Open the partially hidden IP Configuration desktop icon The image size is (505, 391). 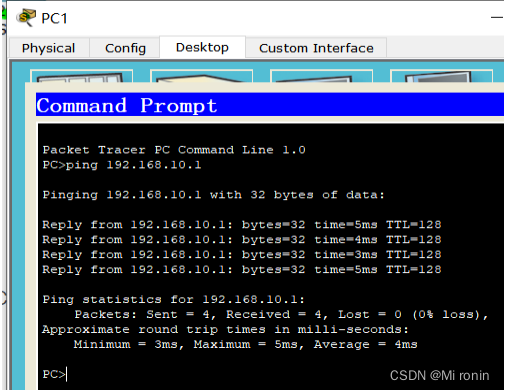(81, 76)
